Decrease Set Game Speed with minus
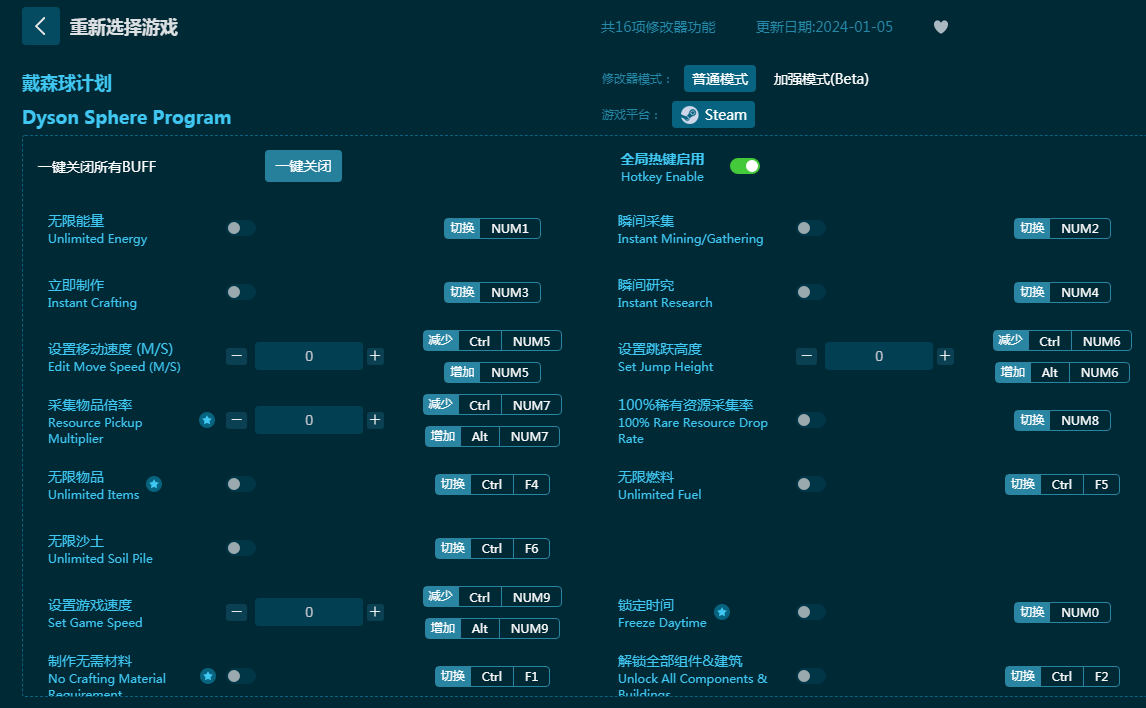 tap(236, 612)
